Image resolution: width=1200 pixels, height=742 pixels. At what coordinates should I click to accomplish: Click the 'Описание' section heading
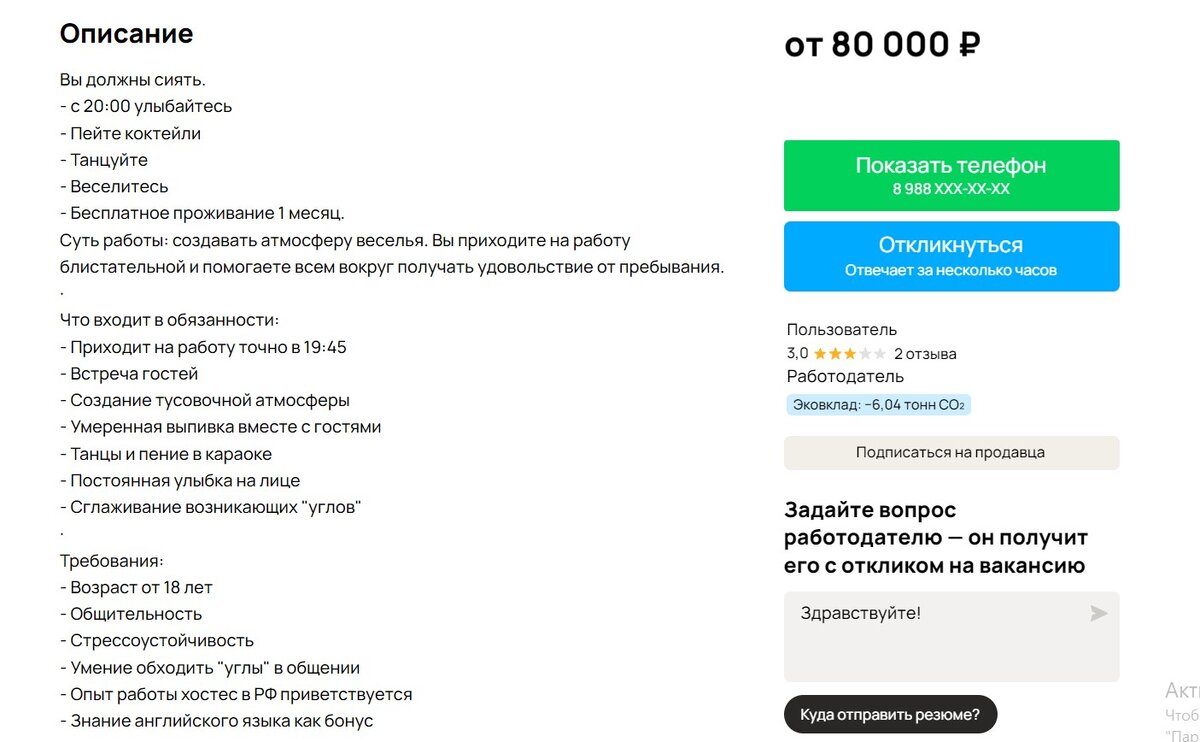[127, 33]
